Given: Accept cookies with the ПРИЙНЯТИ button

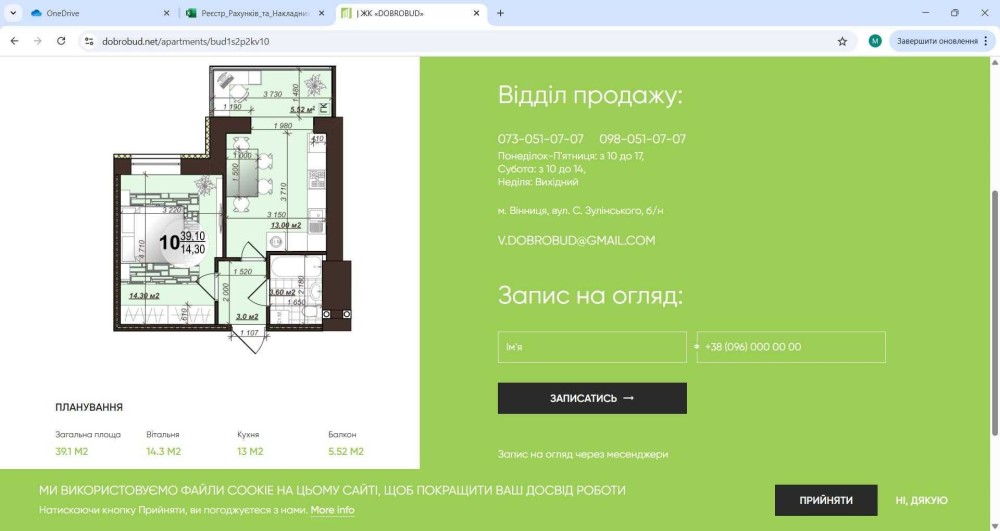Looking at the screenshot, I should [x=826, y=499].
